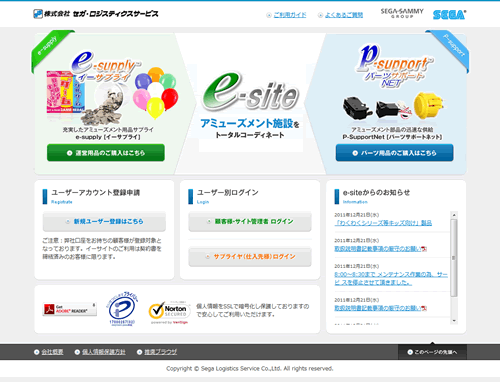
Task: Open the second 取扱説明書記載事項 news link
Action: pyautogui.click(x=378, y=249)
